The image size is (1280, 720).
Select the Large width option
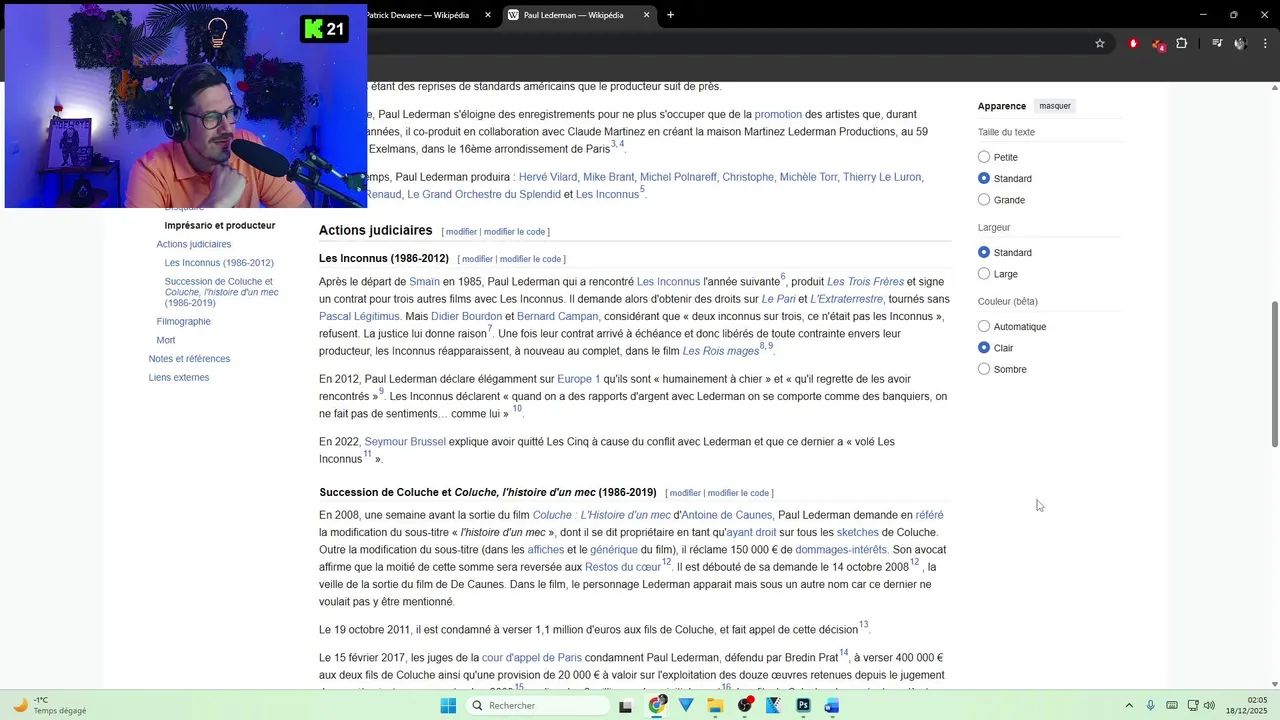984,274
